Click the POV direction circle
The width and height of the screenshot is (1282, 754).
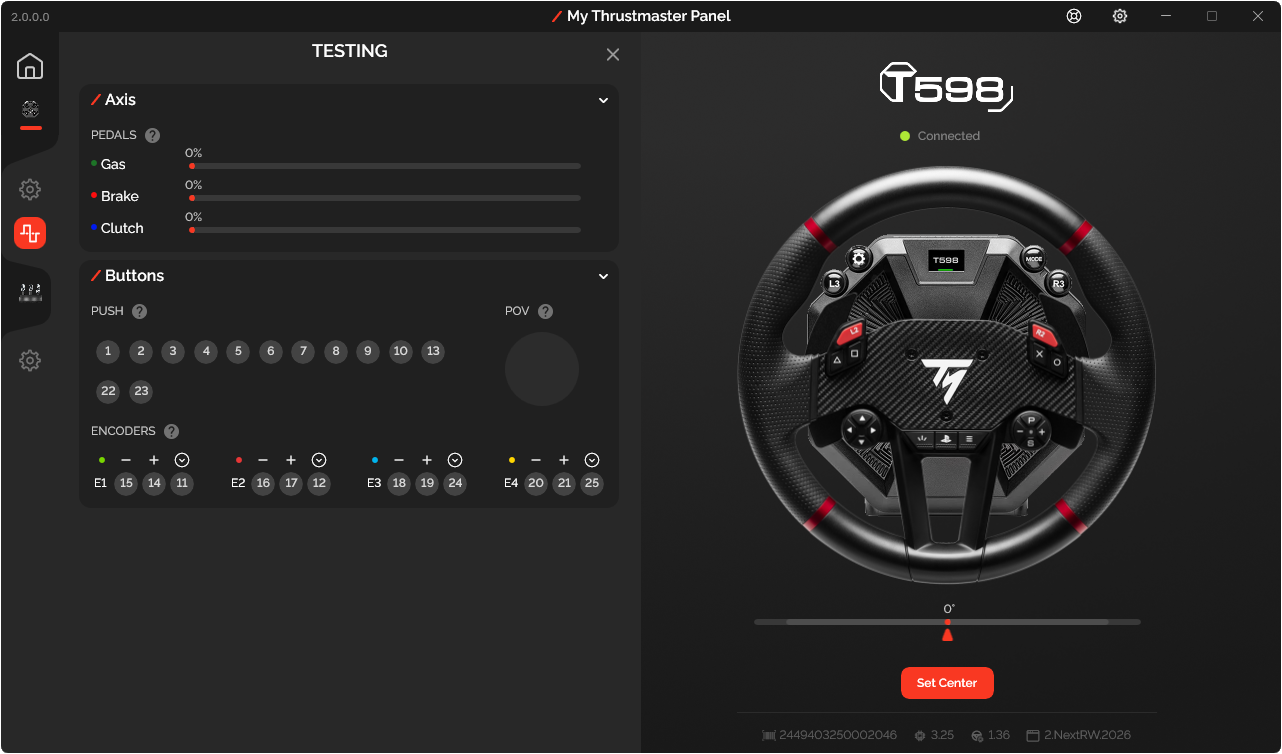[542, 369]
